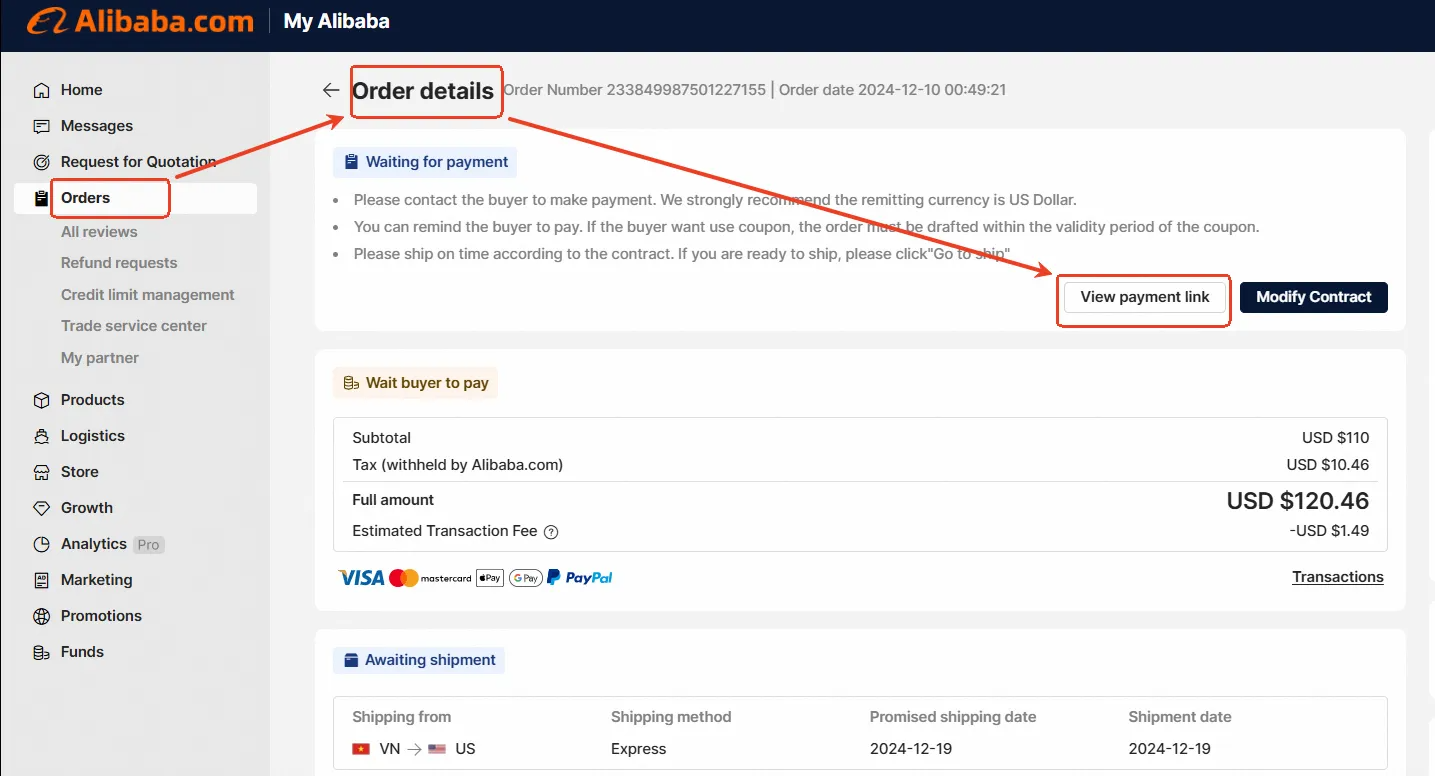Click the Apple Pay logo
1435x776 pixels.
pyautogui.click(x=490, y=577)
